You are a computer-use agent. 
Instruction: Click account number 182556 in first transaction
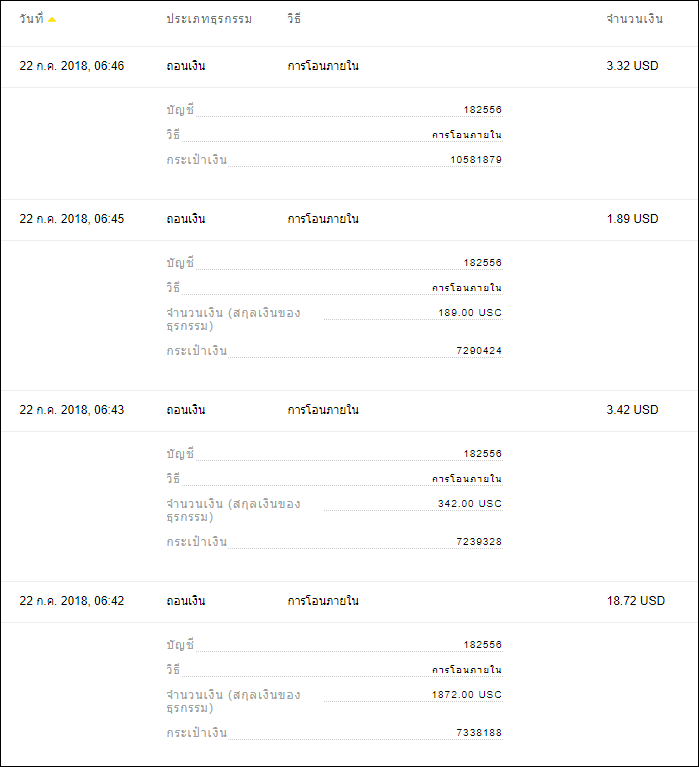482,110
